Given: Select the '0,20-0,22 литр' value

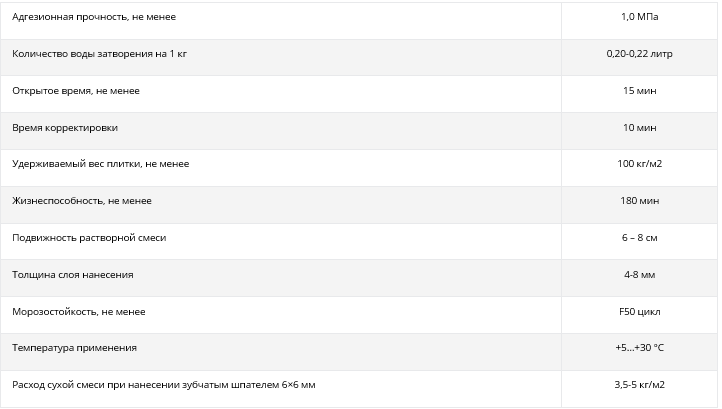Looking at the screenshot, I should (x=639, y=54).
